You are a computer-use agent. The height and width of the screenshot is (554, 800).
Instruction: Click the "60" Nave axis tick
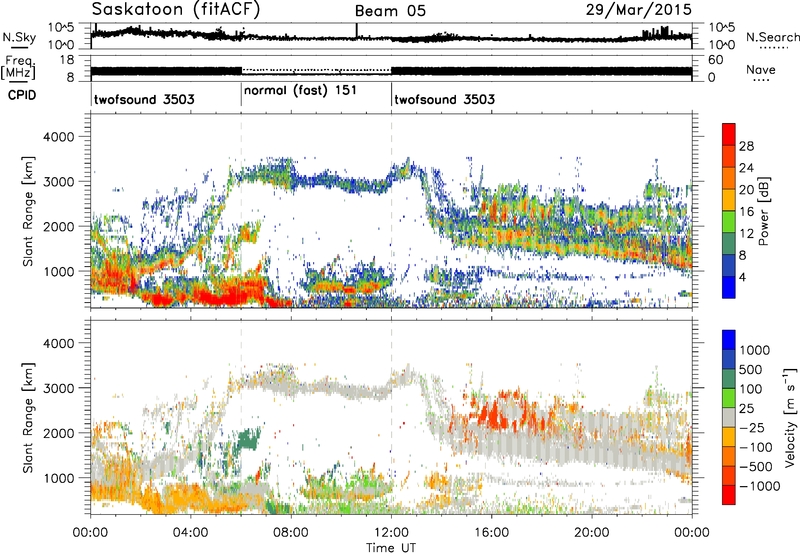(x=716, y=60)
